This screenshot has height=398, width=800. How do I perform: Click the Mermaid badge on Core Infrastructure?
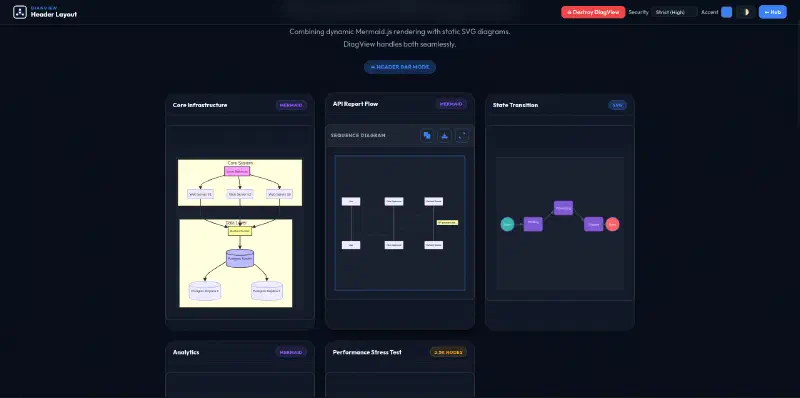pyautogui.click(x=291, y=105)
